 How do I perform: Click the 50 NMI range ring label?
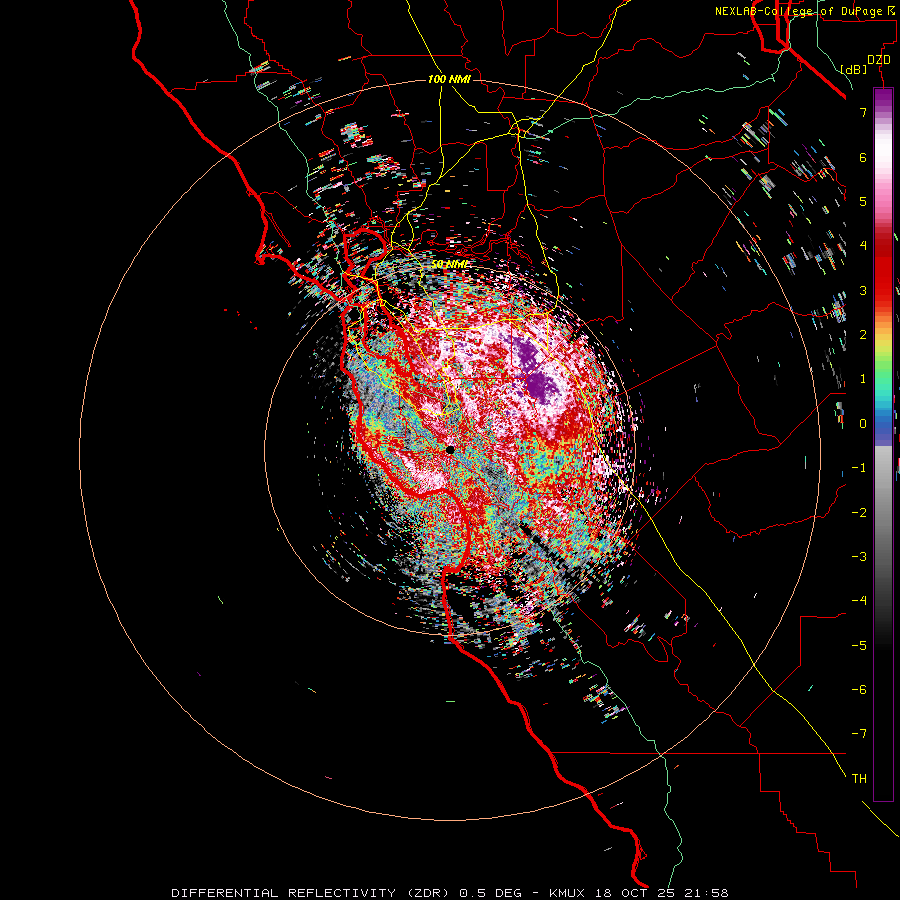(x=449, y=264)
